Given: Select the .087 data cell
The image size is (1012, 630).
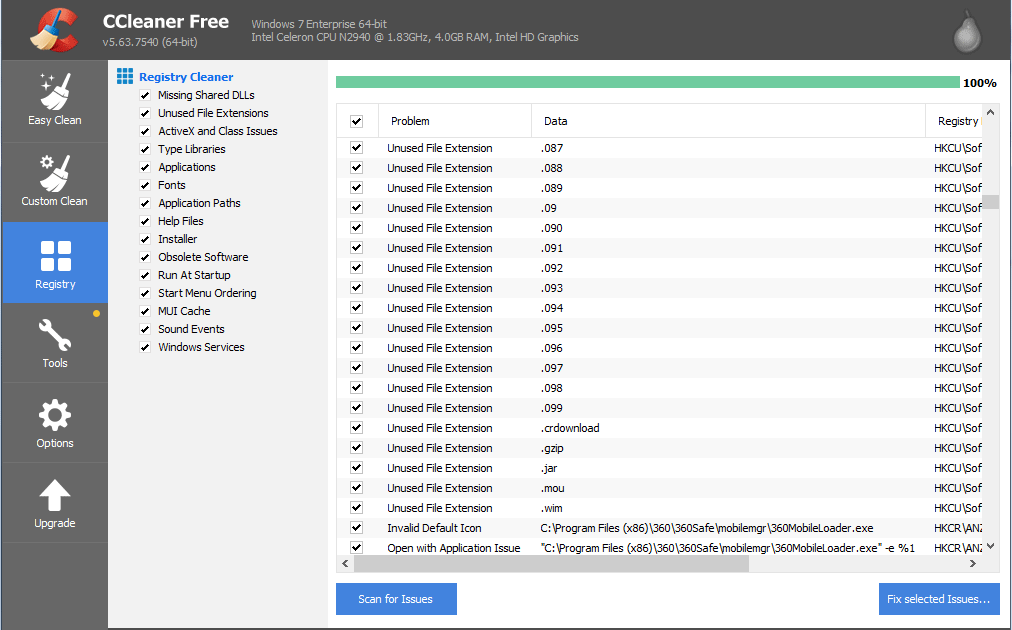Looking at the screenshot, I should click(x=552, y=148).
